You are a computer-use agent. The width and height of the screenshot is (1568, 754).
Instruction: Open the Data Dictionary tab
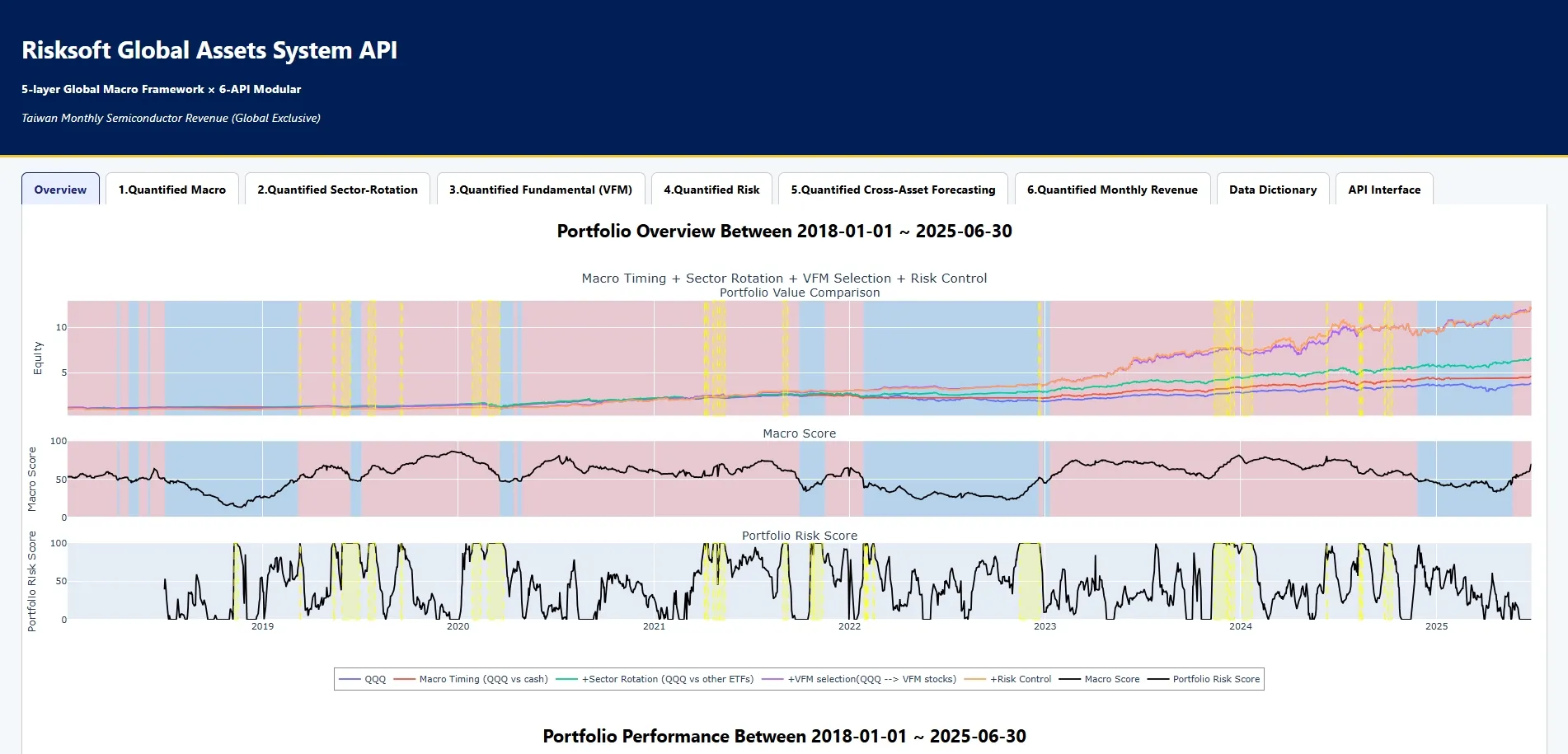[x=1272, y=190]
